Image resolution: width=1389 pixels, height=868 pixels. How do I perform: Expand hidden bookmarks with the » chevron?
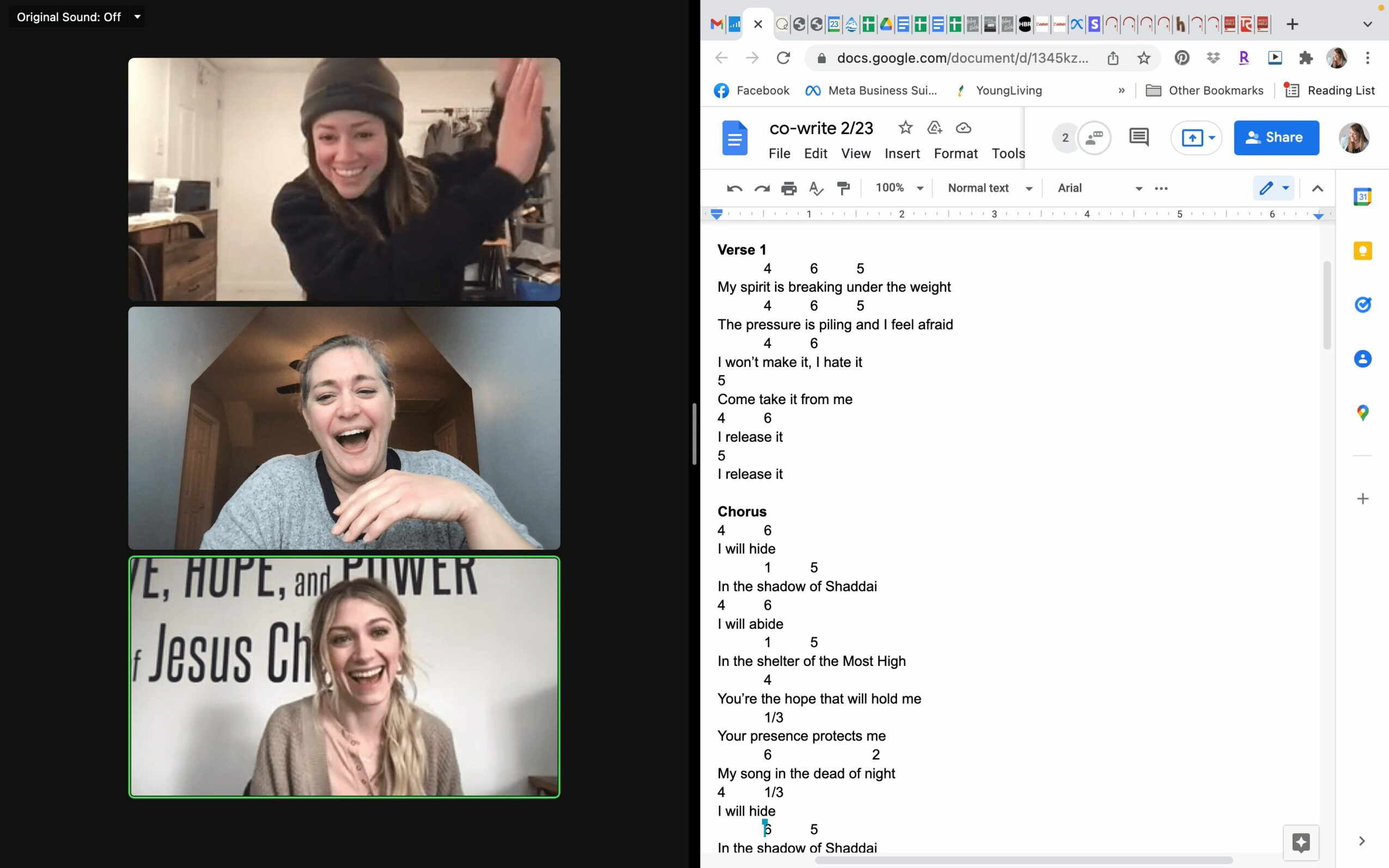(1121, 91)
